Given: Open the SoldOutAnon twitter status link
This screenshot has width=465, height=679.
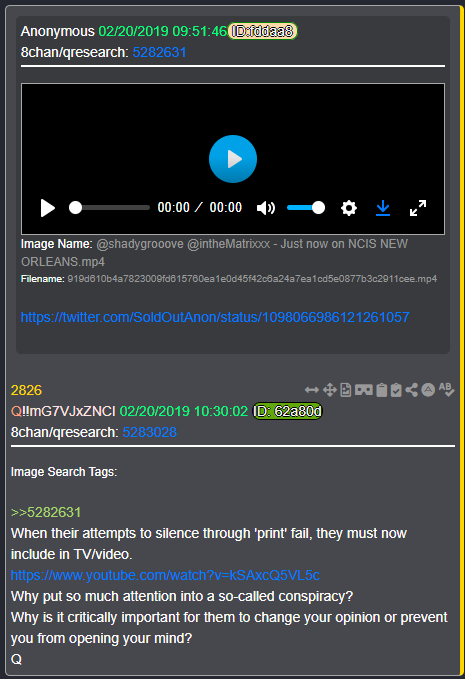Looking at the screenshot, I should click(215, 317).
